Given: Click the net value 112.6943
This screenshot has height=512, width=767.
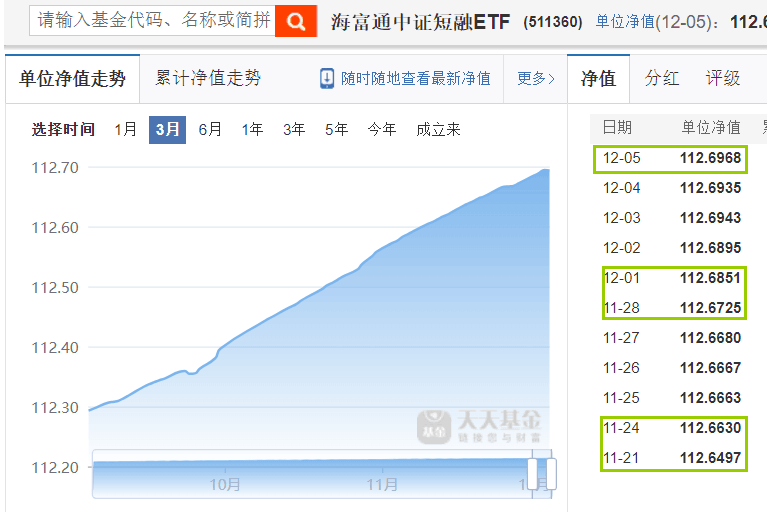Looking at the screenshot, I should [x=711, y=218].
